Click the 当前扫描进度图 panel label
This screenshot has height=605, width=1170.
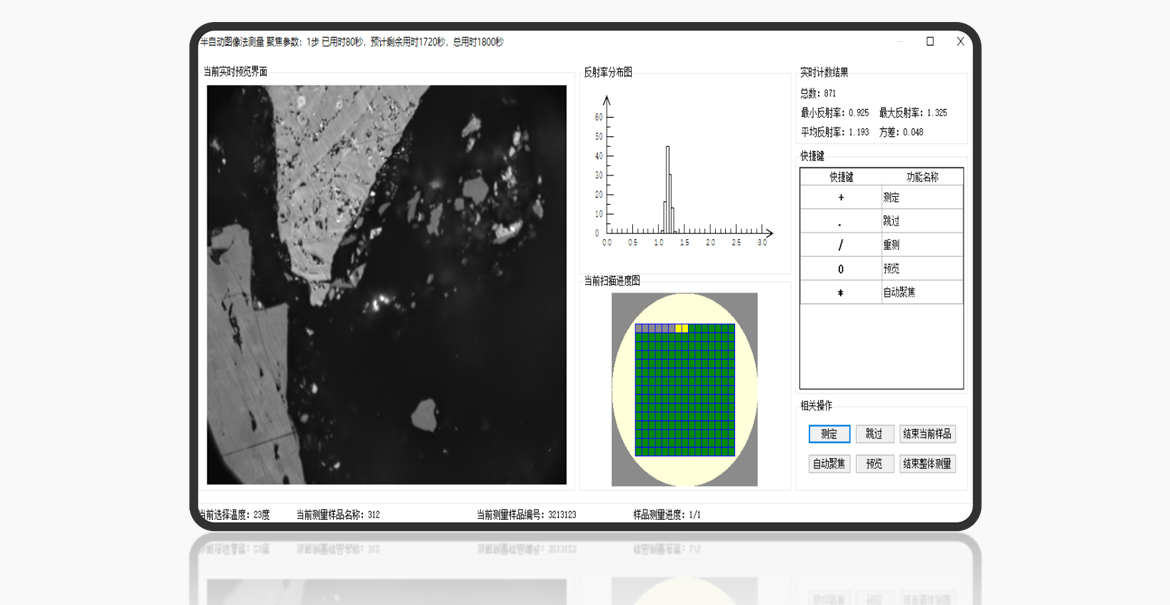point(612,280)
